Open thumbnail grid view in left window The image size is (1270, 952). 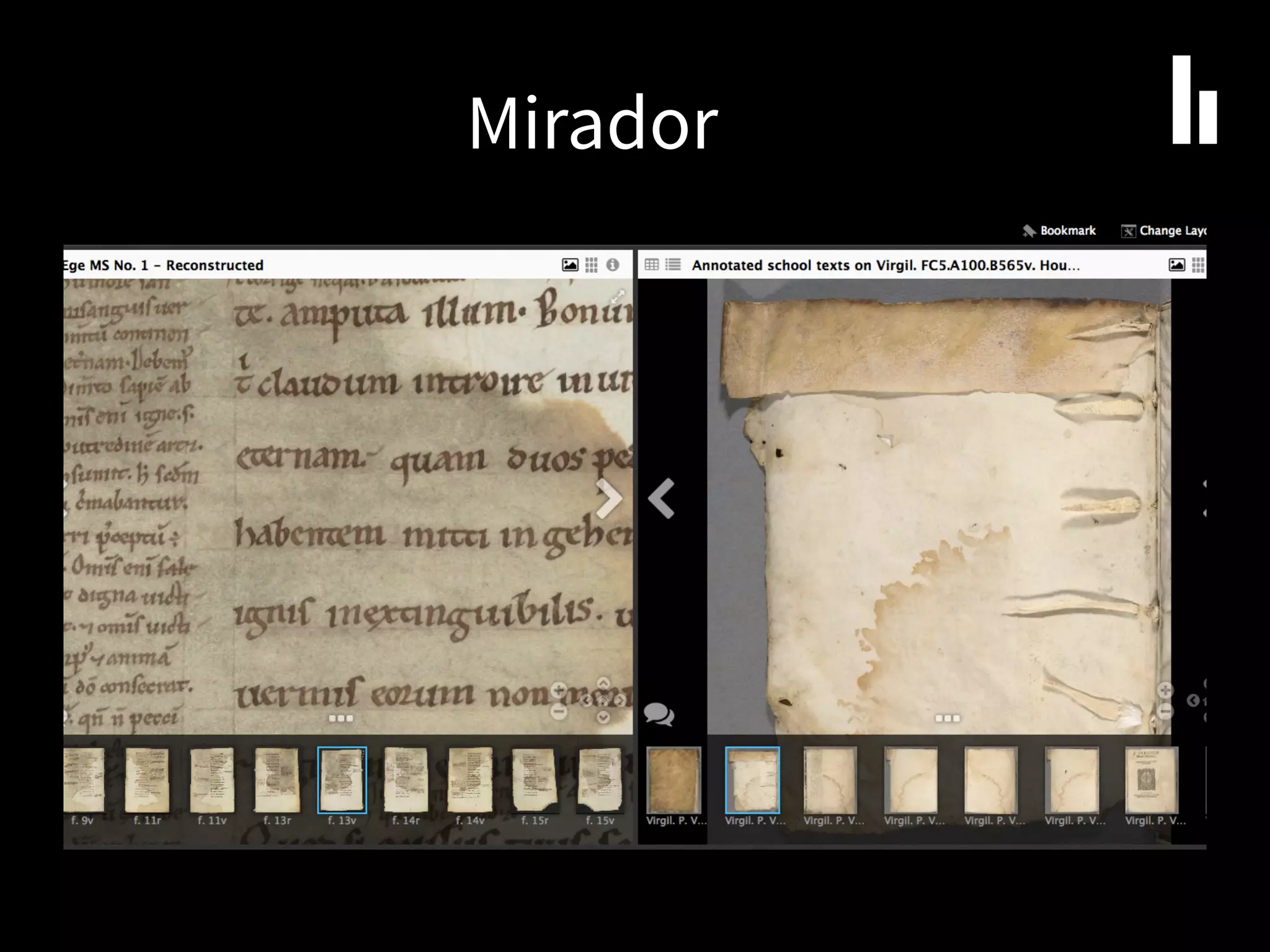click(x=592, y=265)
